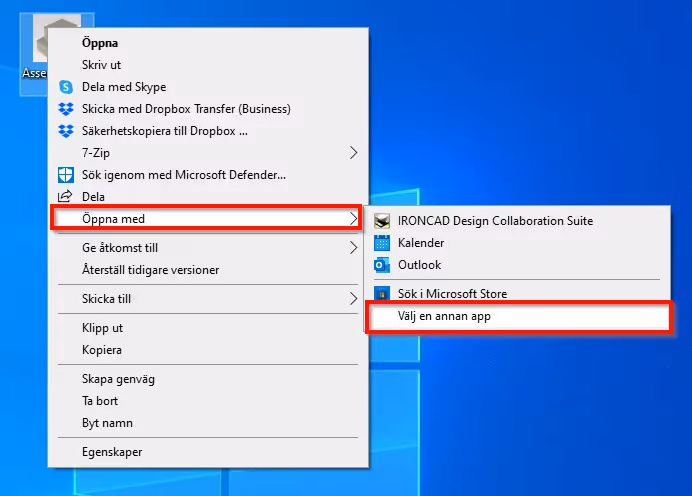This screenshot has height=496, width=692.
Task: Click the Microsoft Defender shield icon
Action: (x=66, y=175)
